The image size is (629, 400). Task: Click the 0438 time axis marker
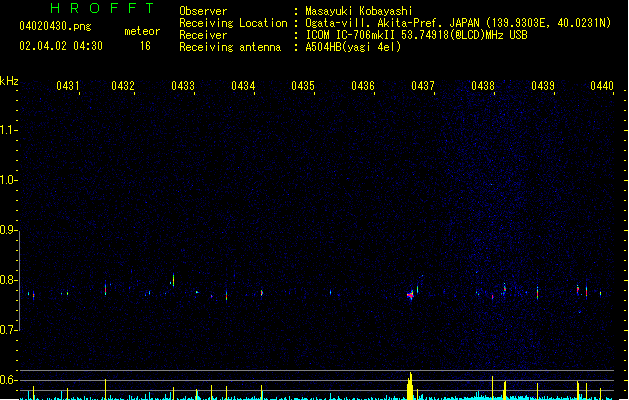[x=483, y=85]
